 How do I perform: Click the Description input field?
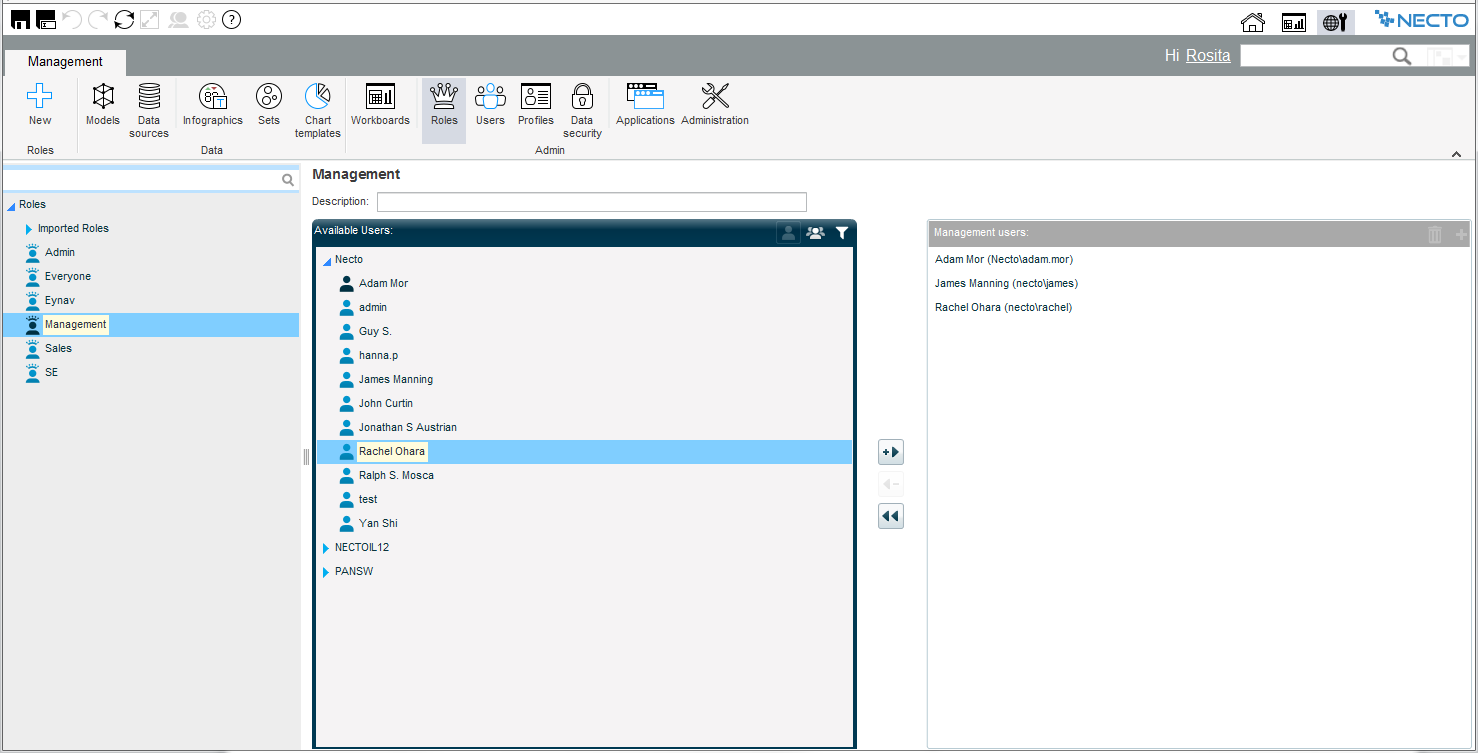(x=591, y=202)
